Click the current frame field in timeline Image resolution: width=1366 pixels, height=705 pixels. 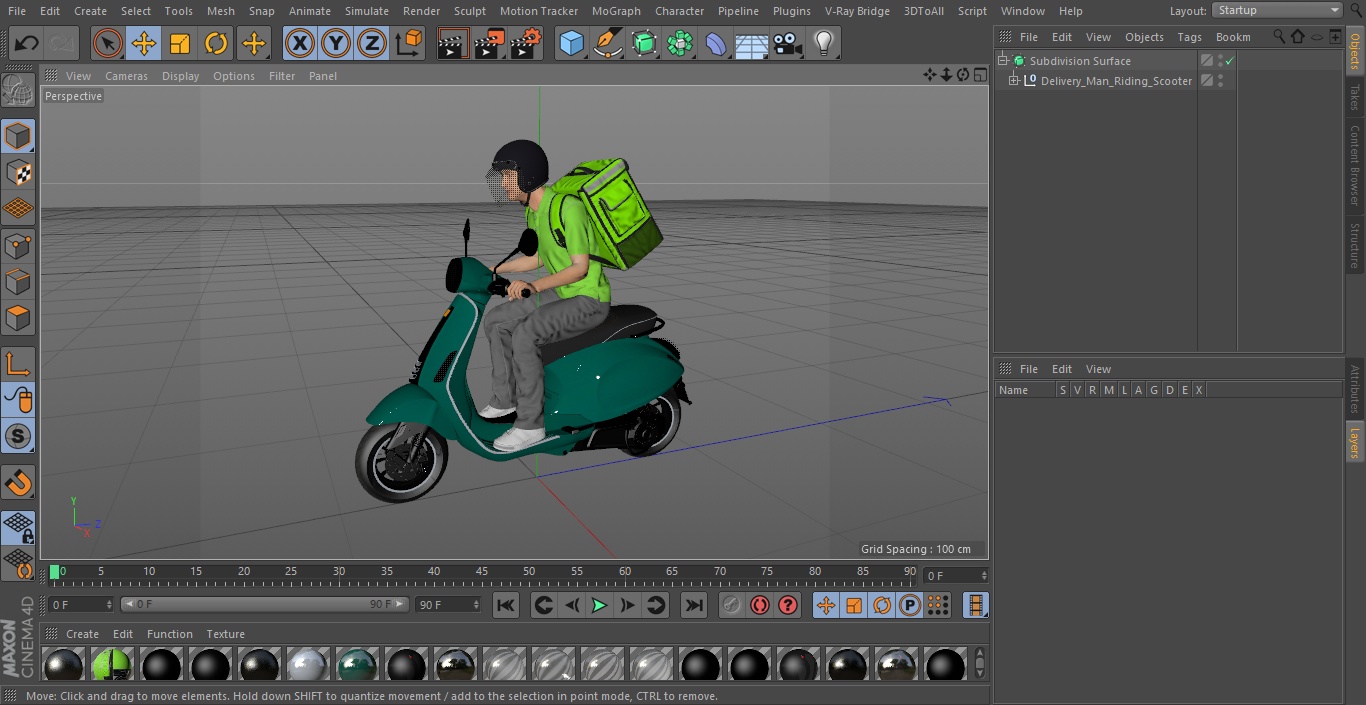coord(955,576)
